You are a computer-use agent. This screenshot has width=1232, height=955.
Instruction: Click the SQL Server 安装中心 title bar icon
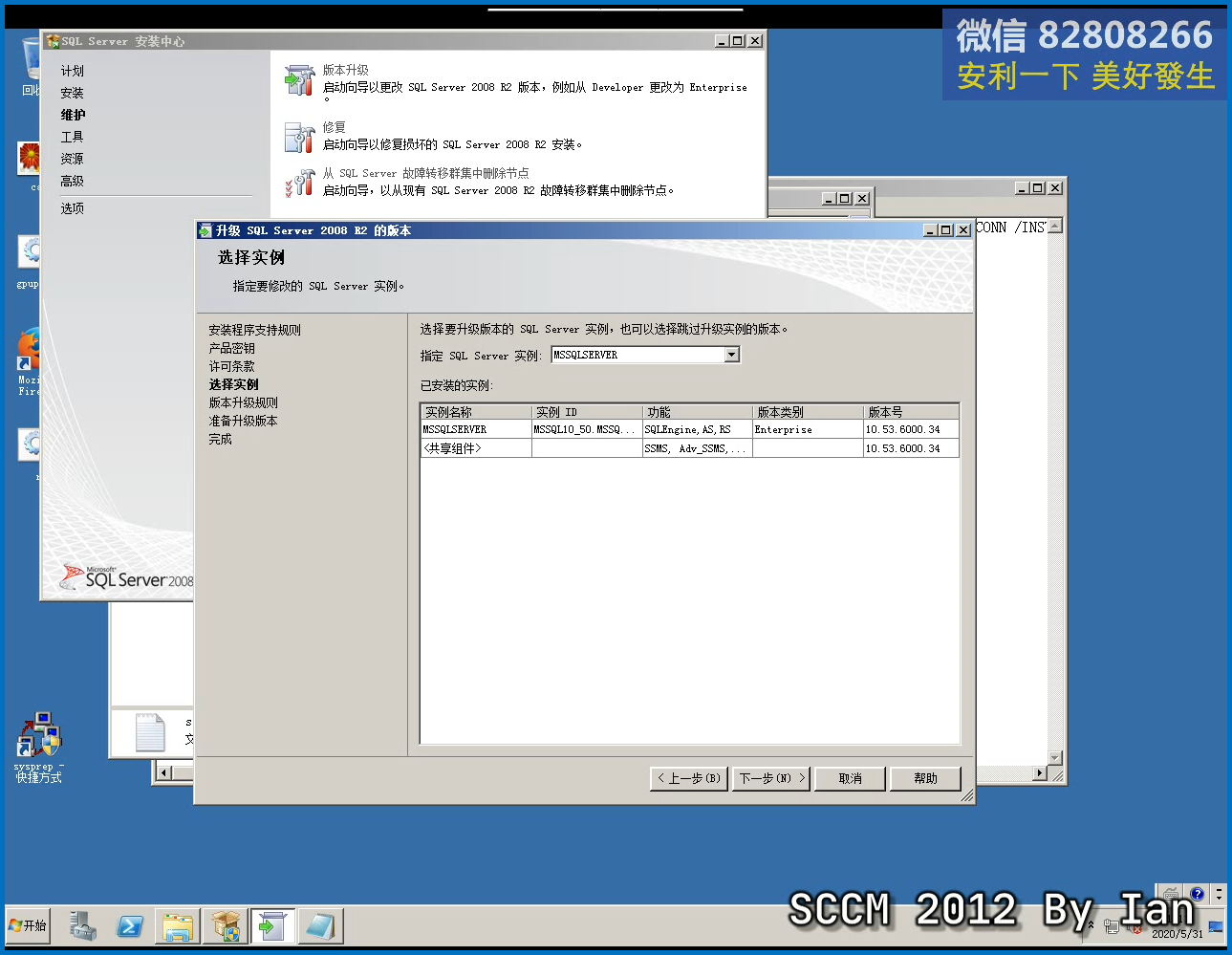click(53, 41)
